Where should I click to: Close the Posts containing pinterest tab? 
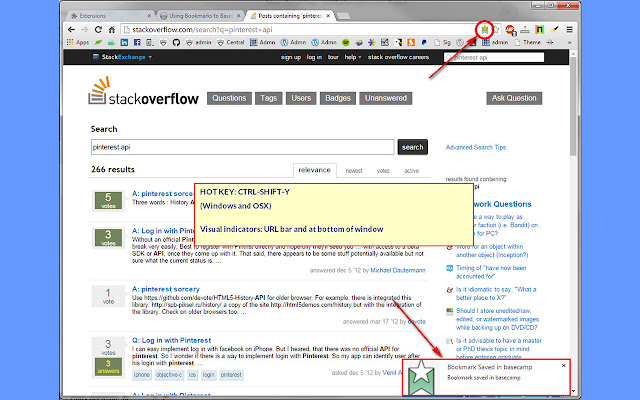(328, 16)
